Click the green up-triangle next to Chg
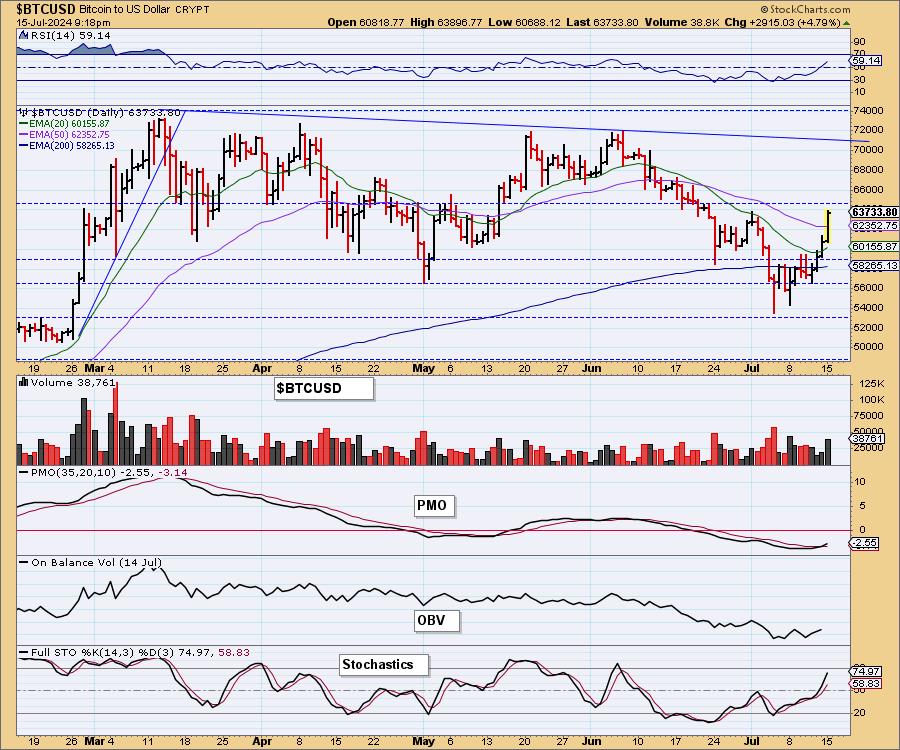This screenshot has height=750, width=900. 847,23
